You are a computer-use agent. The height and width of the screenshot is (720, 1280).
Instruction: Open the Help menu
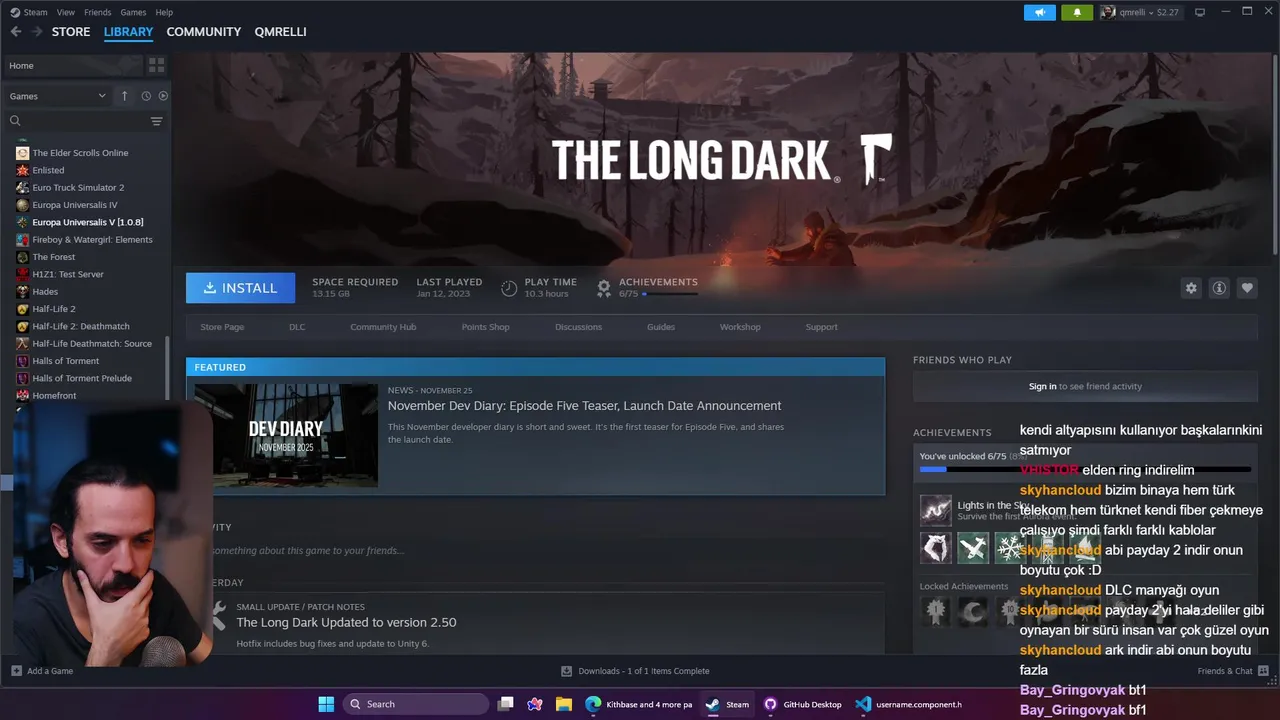click(x=164, y=12)
